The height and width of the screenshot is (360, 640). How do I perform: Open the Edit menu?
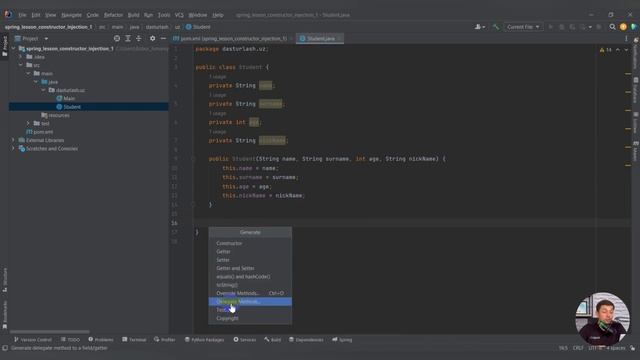click(x=36, y=15)
